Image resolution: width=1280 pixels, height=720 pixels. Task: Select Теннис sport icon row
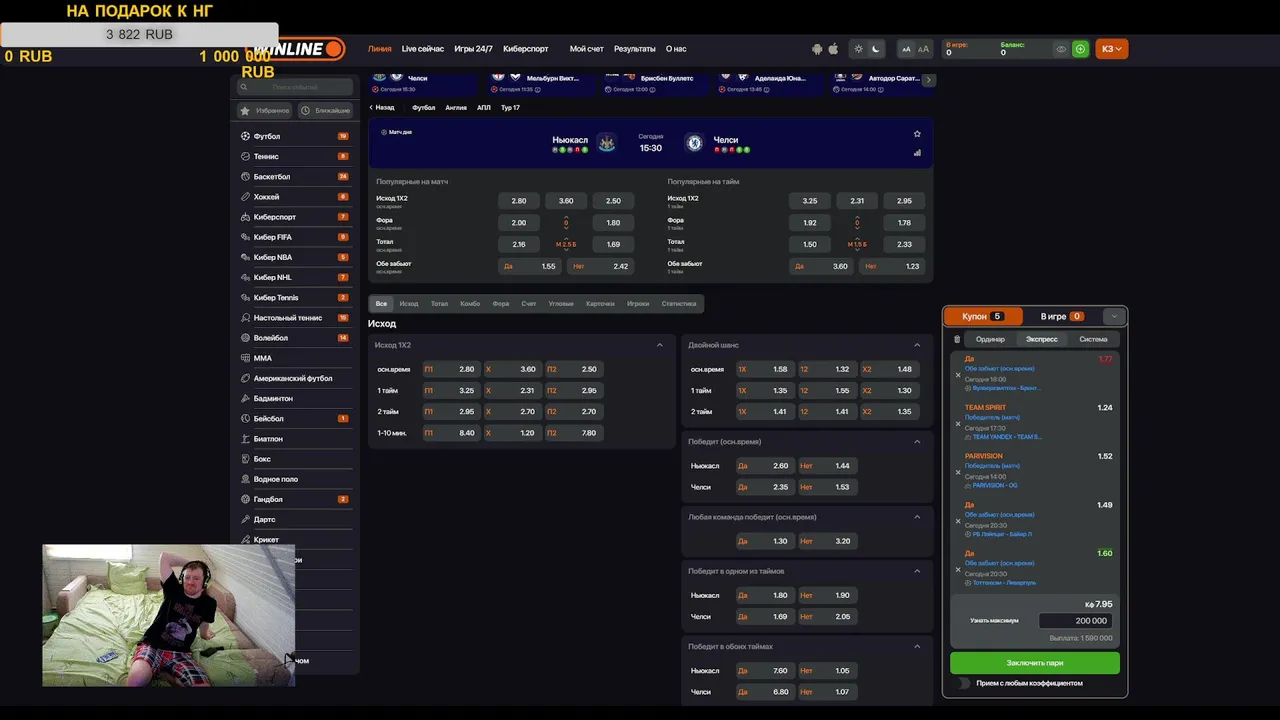[295, 156]
